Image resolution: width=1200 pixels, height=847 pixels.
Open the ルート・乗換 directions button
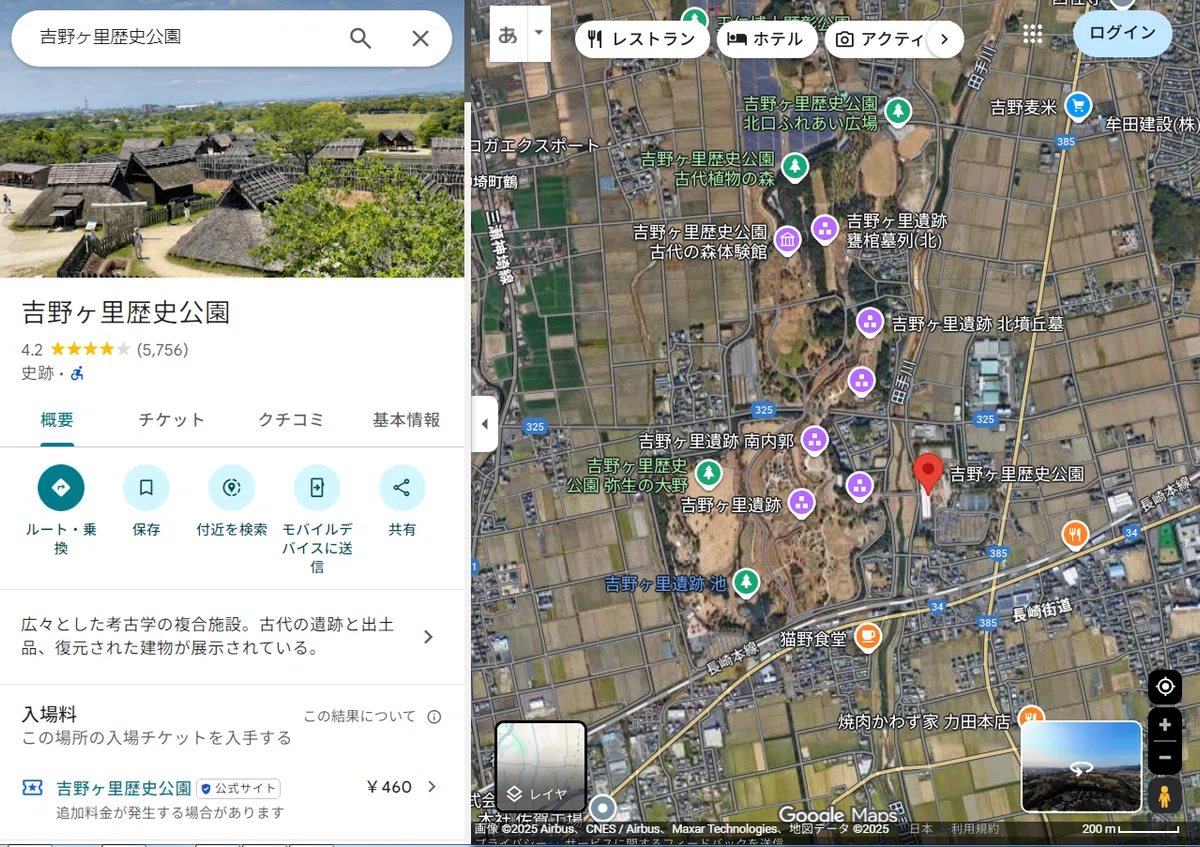click(61, 488)
